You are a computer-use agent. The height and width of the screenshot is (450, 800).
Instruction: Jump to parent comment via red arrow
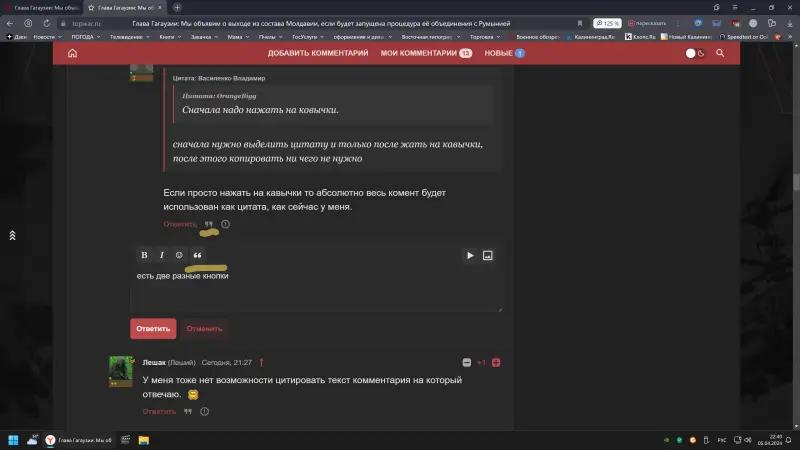coord(261,362)
